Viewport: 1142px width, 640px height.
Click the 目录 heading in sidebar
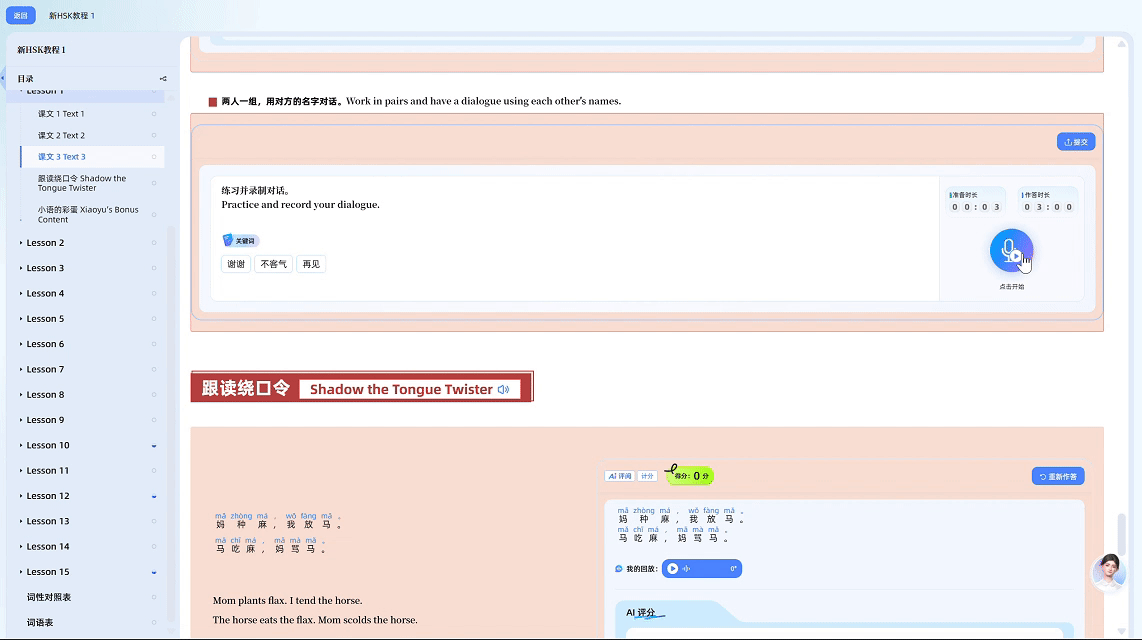click(25, 79)
